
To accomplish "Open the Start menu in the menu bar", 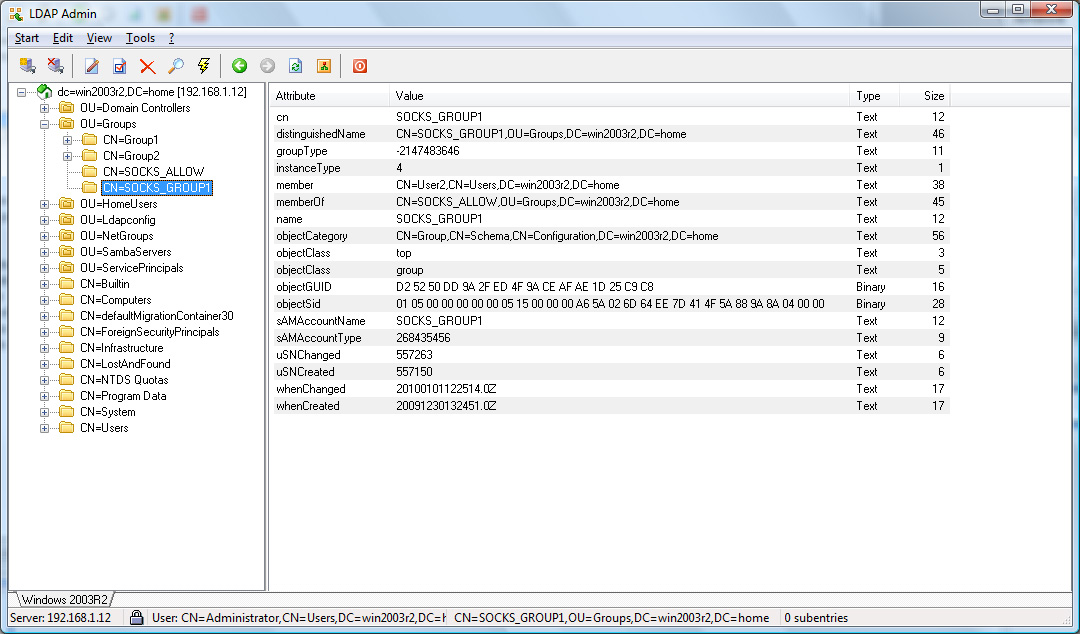I will [x=27, y=38].
